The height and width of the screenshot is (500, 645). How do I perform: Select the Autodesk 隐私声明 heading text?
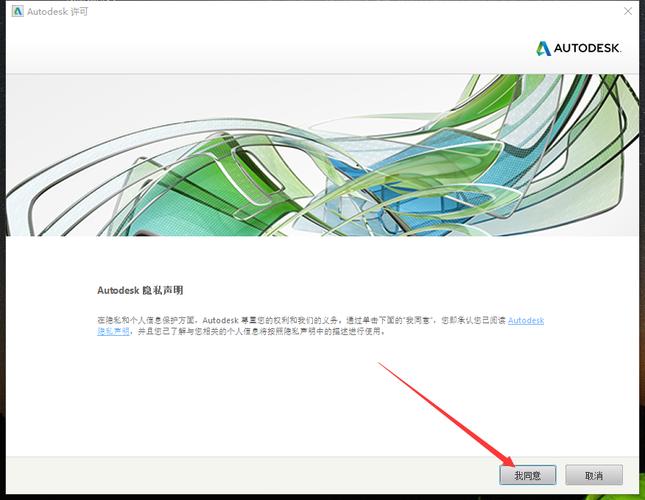pos(140,290)
